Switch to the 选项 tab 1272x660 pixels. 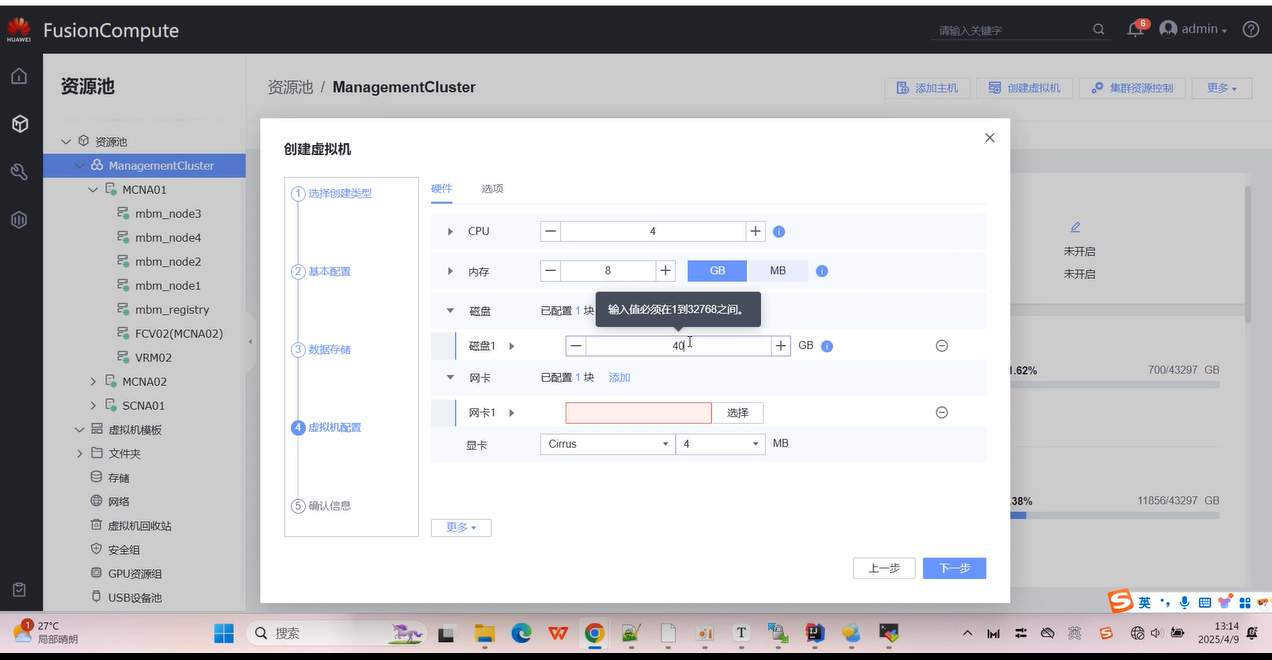point(492,189)
